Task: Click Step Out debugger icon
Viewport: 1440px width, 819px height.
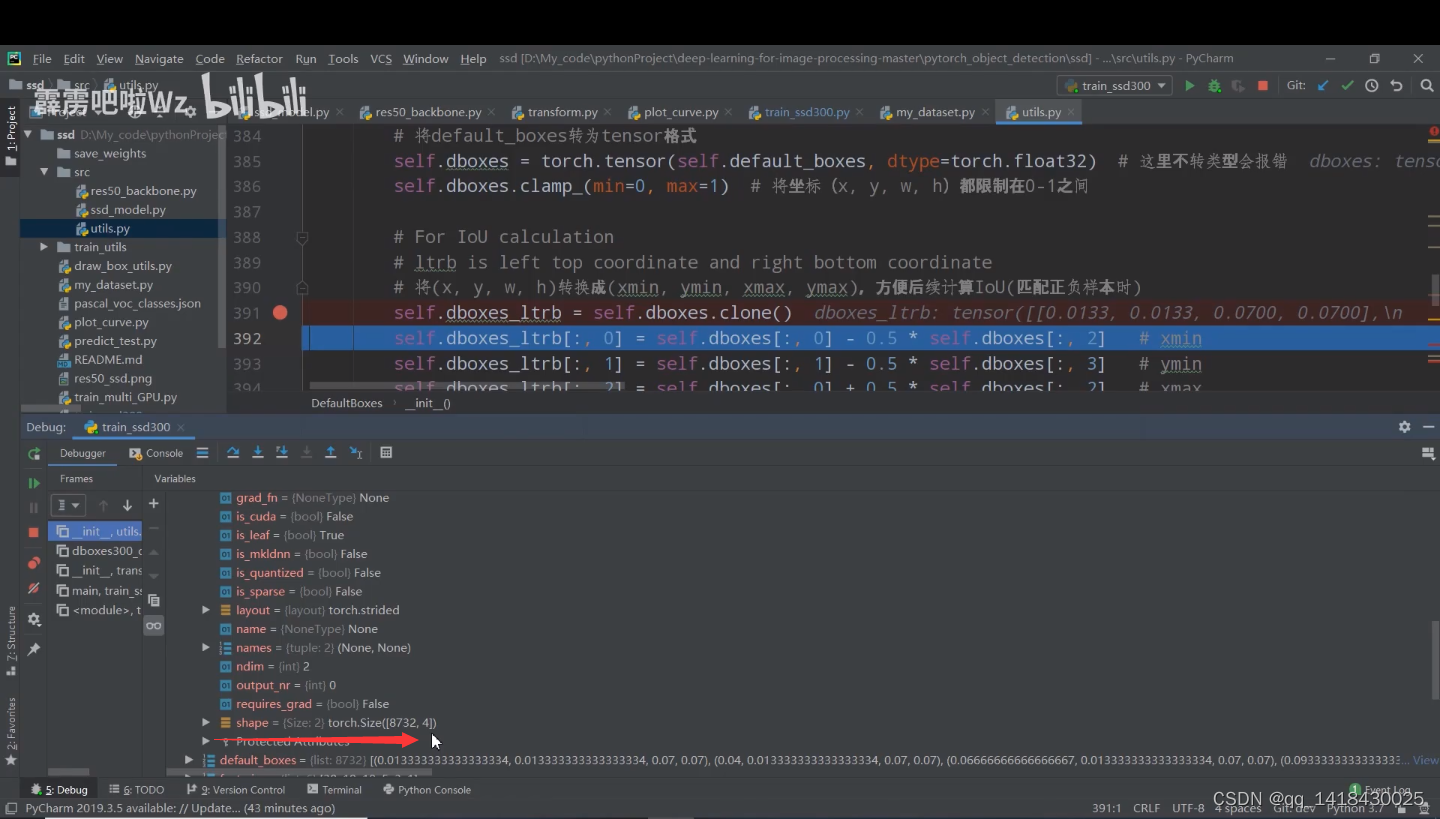Action: [331, 453]
